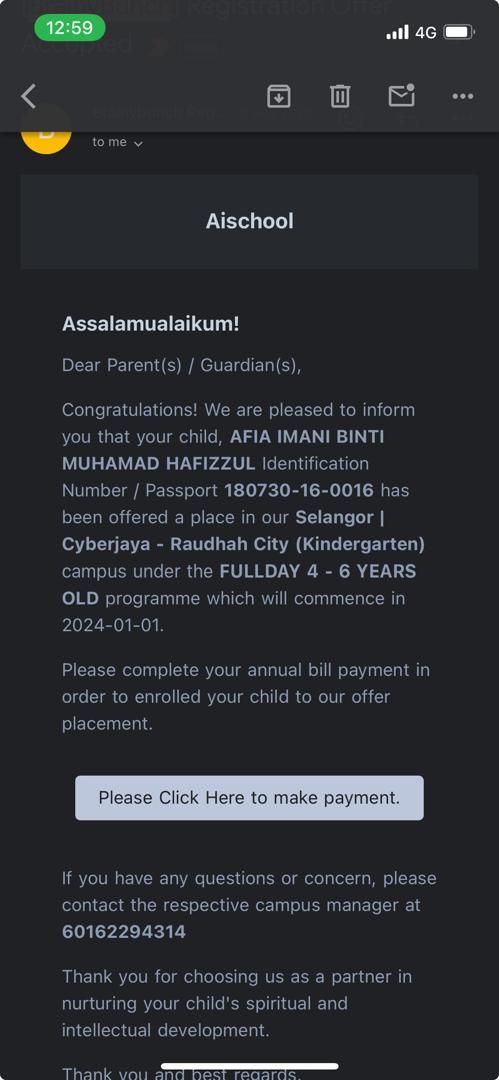Mark email as unread via envelope icon
This screenshot has height=1080, width=499.
(402, 96)
